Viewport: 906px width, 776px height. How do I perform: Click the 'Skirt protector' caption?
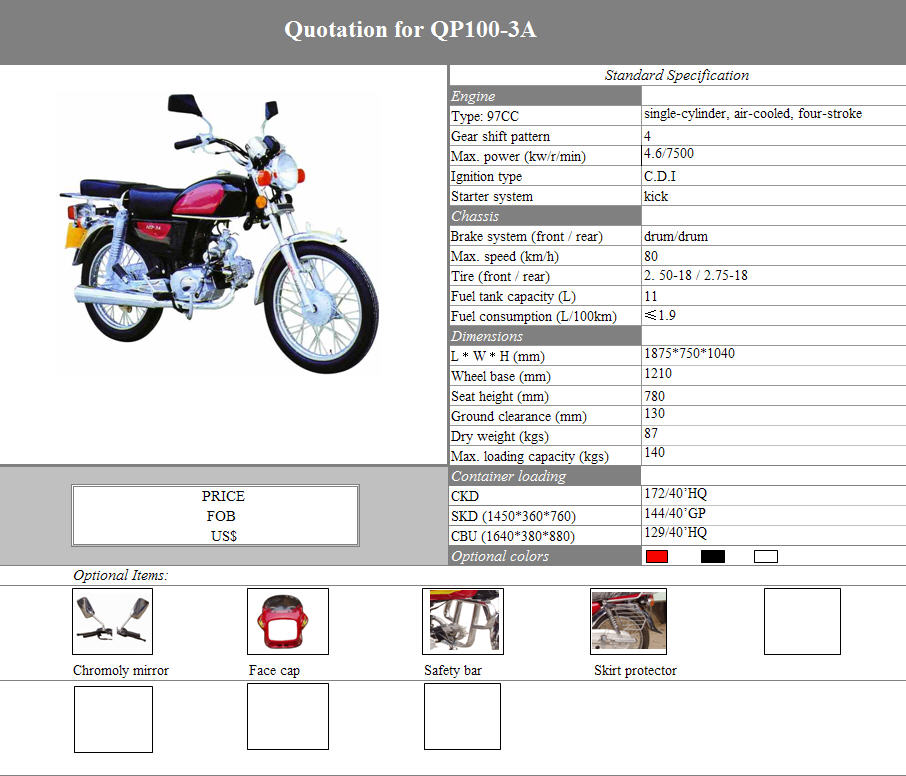click(x=635, y=670)
